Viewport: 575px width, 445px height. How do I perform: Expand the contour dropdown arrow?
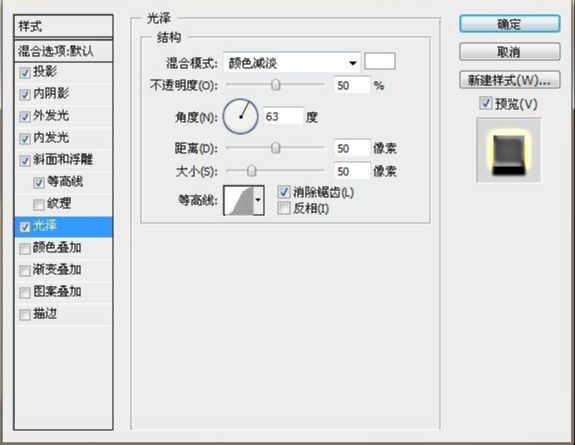(x=259, y=200)
